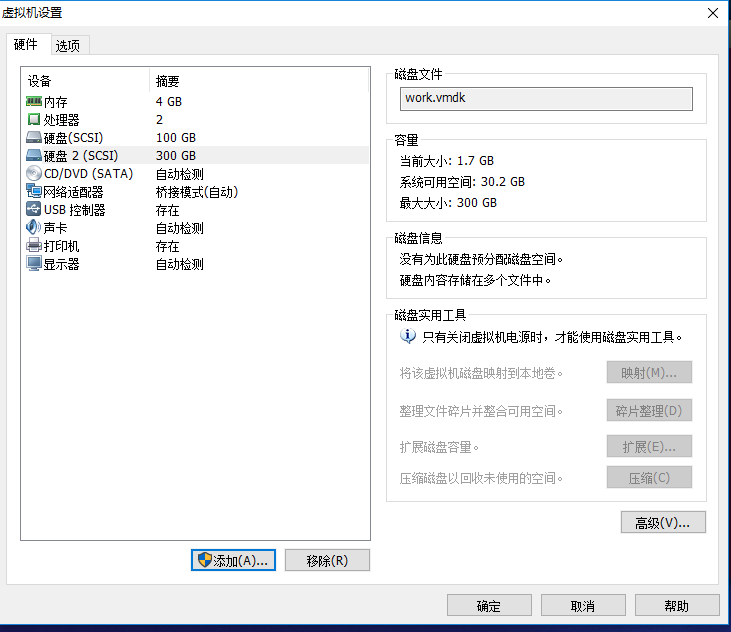Select the 处理器 row label

point(62,120)
